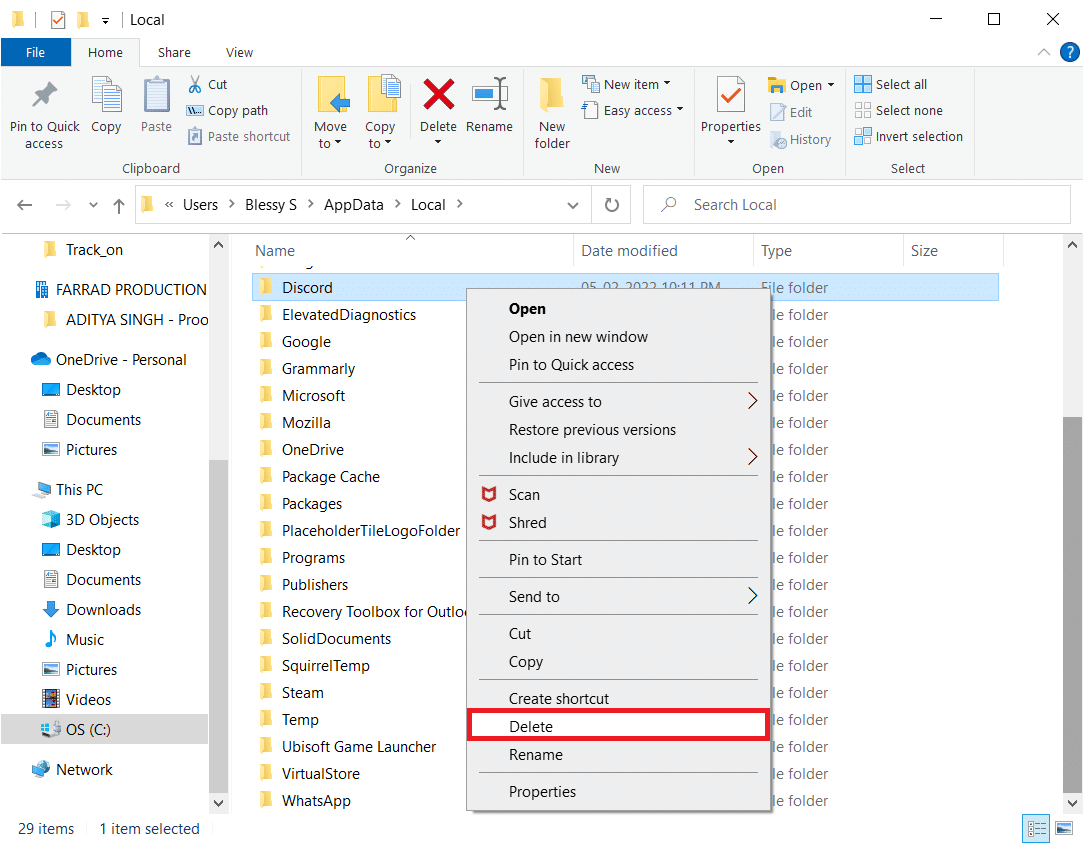
Task: Open Properties from the ribbon checkmark icon
Action: pos(731,95)
